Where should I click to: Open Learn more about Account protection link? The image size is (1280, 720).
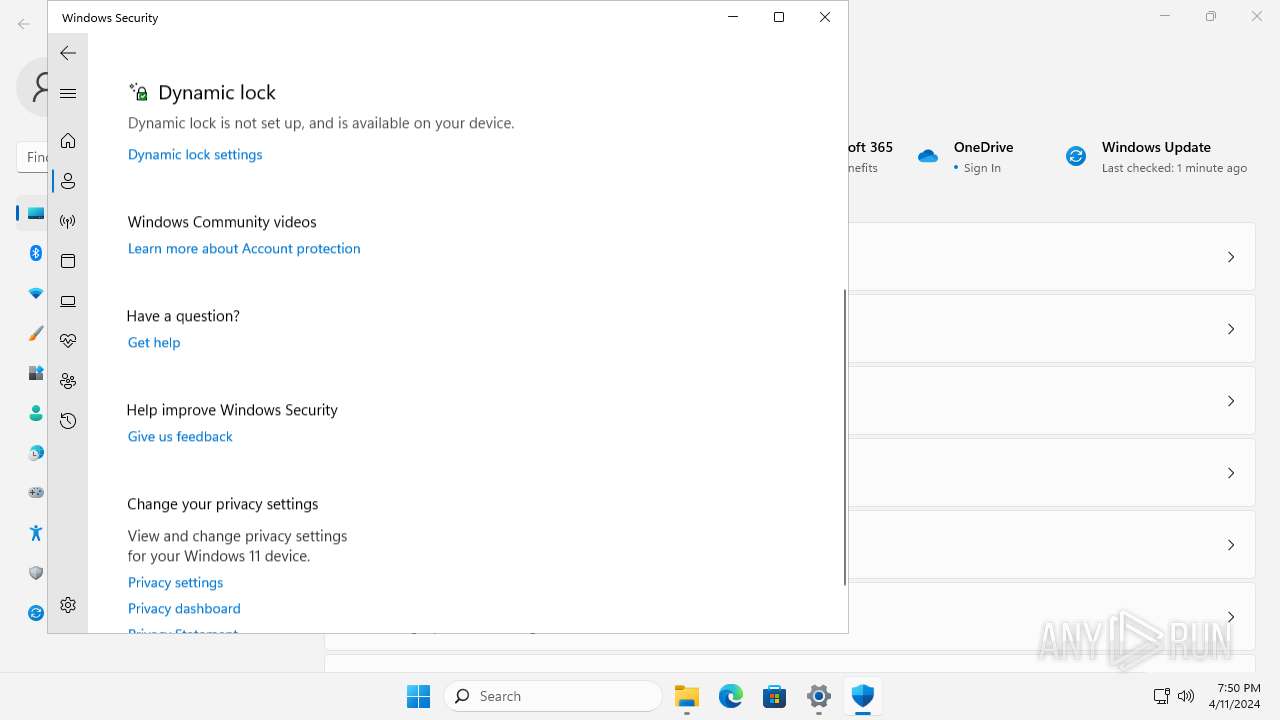click(x=244, y=248)
